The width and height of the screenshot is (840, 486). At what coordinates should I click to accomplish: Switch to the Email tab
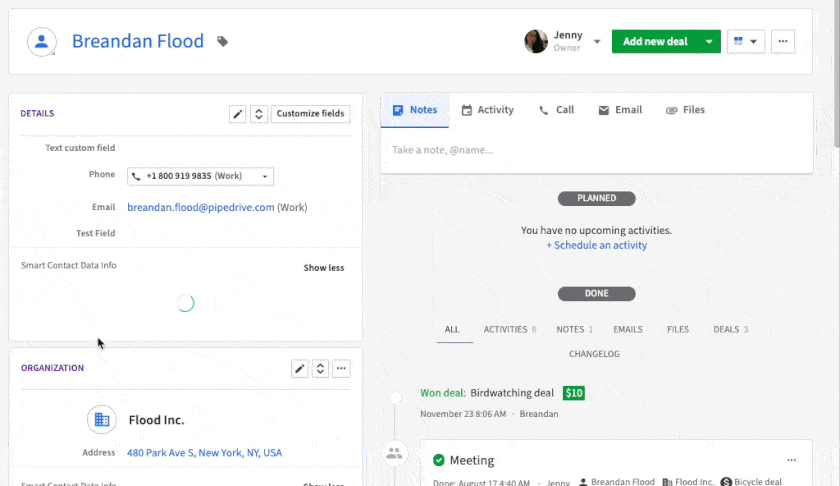[x=620, y=110]
